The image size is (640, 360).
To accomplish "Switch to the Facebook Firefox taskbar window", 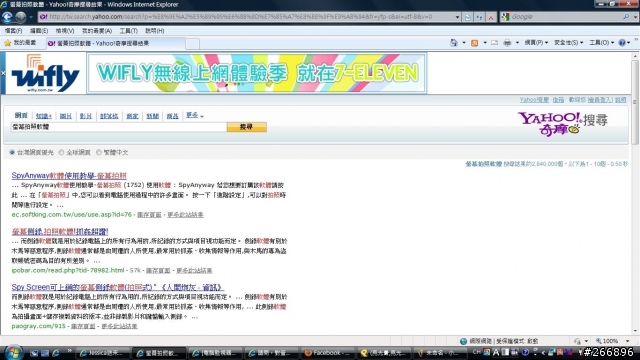I will [x=329, y=353].
